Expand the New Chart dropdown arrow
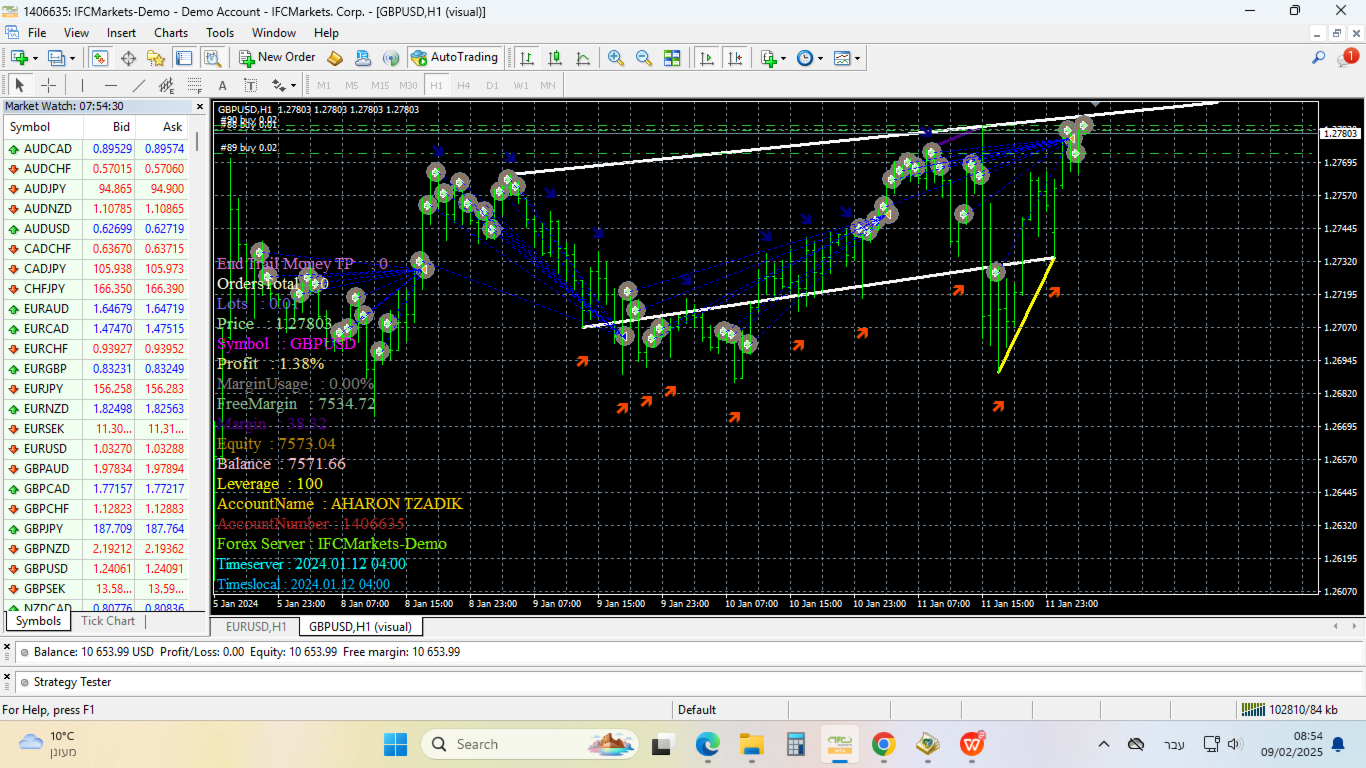The width and height of the screenshot is (1366, 768). click(x=35, y=58)
